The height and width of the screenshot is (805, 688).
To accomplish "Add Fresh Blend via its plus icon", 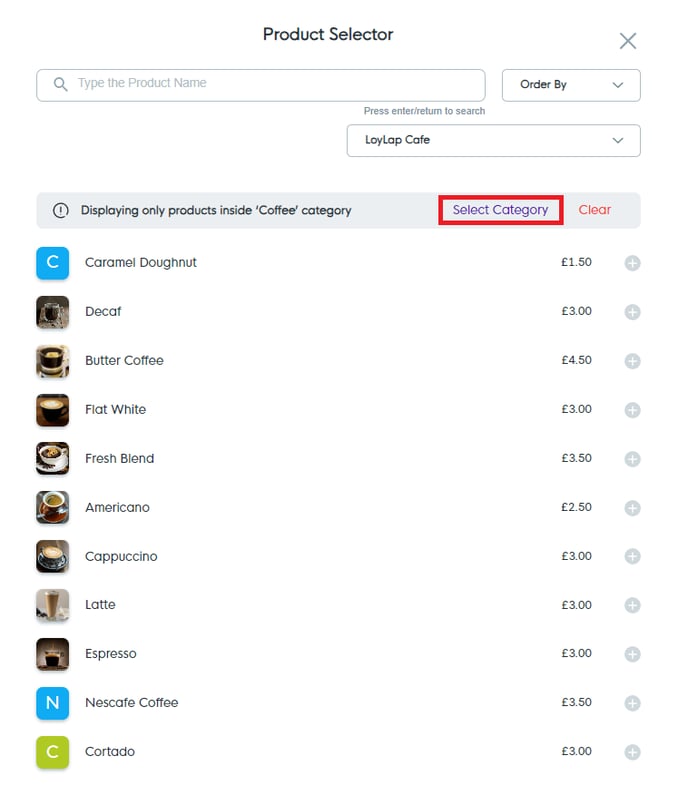I will coord(632,458).
